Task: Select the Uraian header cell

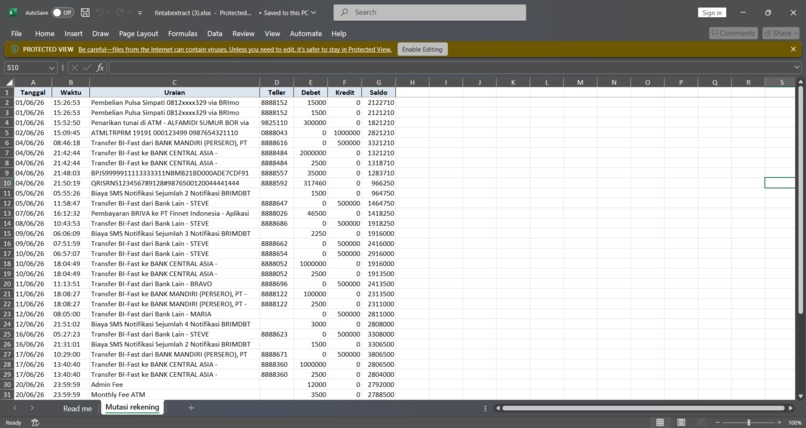Action: pyautogui.click(x=174, y=92)
